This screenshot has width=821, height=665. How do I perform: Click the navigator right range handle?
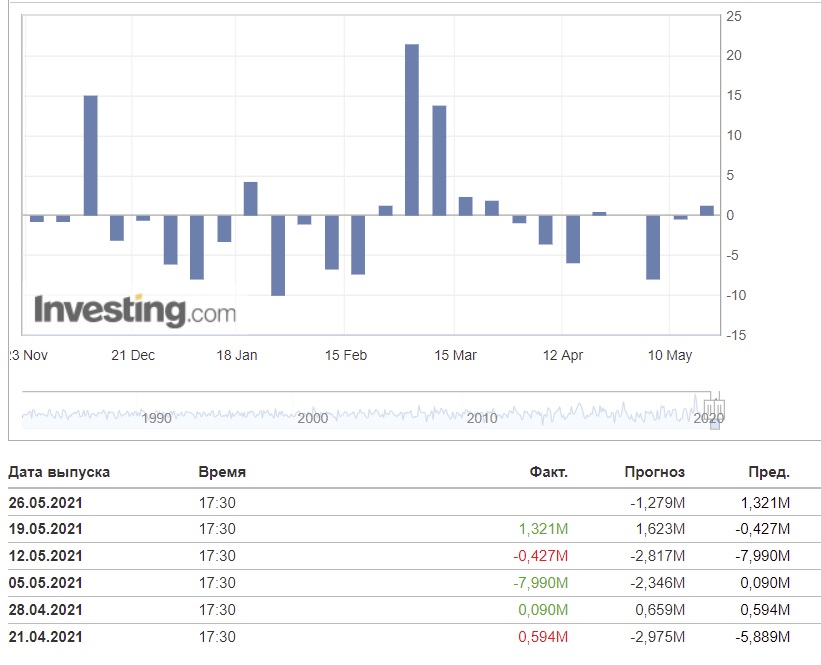click(x=720, y=407)
